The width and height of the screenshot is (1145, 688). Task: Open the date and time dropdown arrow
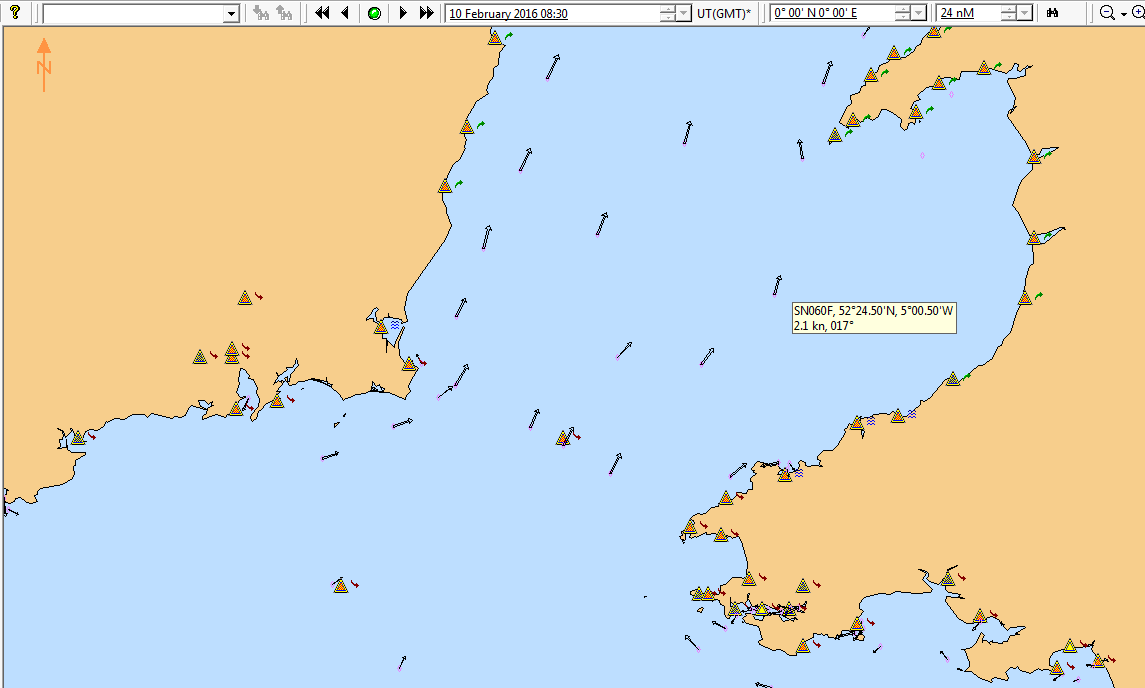click(x=683, y=14)
